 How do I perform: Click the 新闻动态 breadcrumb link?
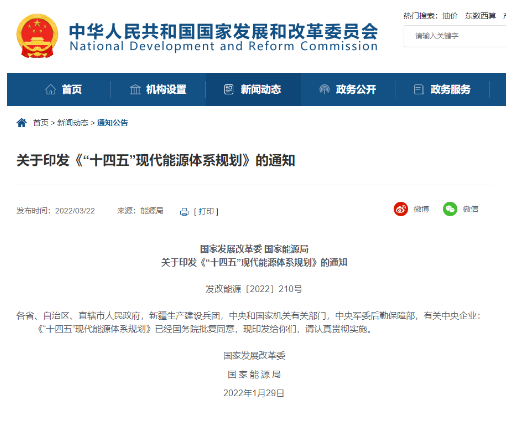pyautogui.click(x=73, y=123)
